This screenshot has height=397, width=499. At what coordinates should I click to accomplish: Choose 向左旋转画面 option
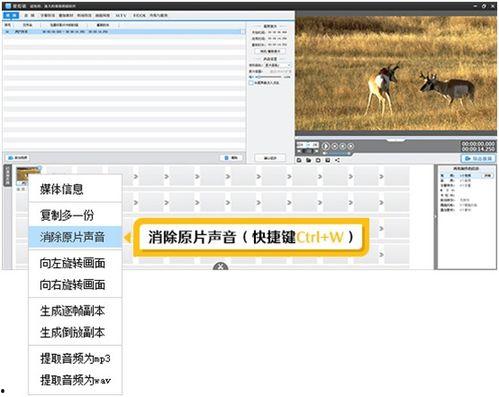tap(72, 263)
